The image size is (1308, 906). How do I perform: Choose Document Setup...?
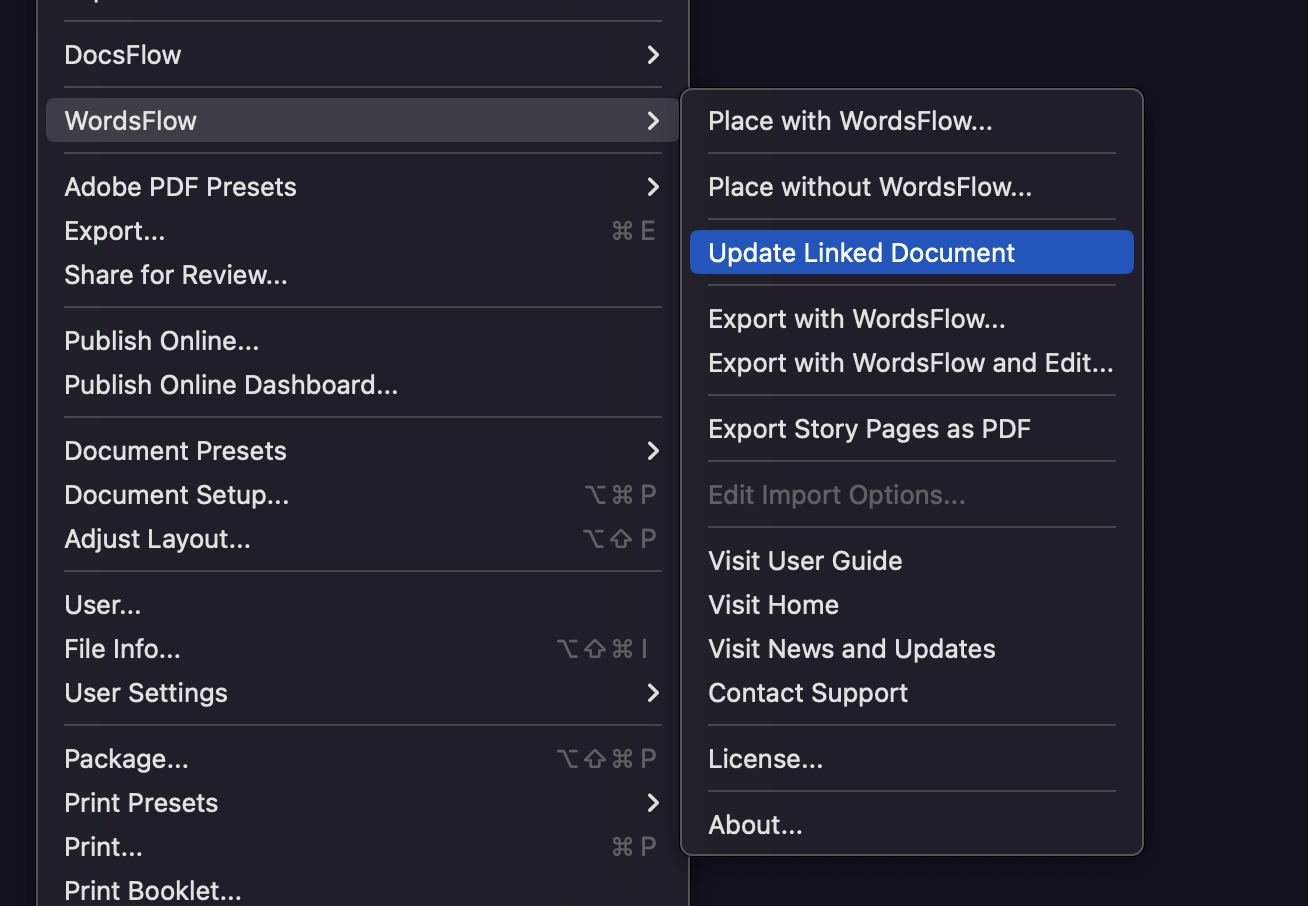click(362, 495)
